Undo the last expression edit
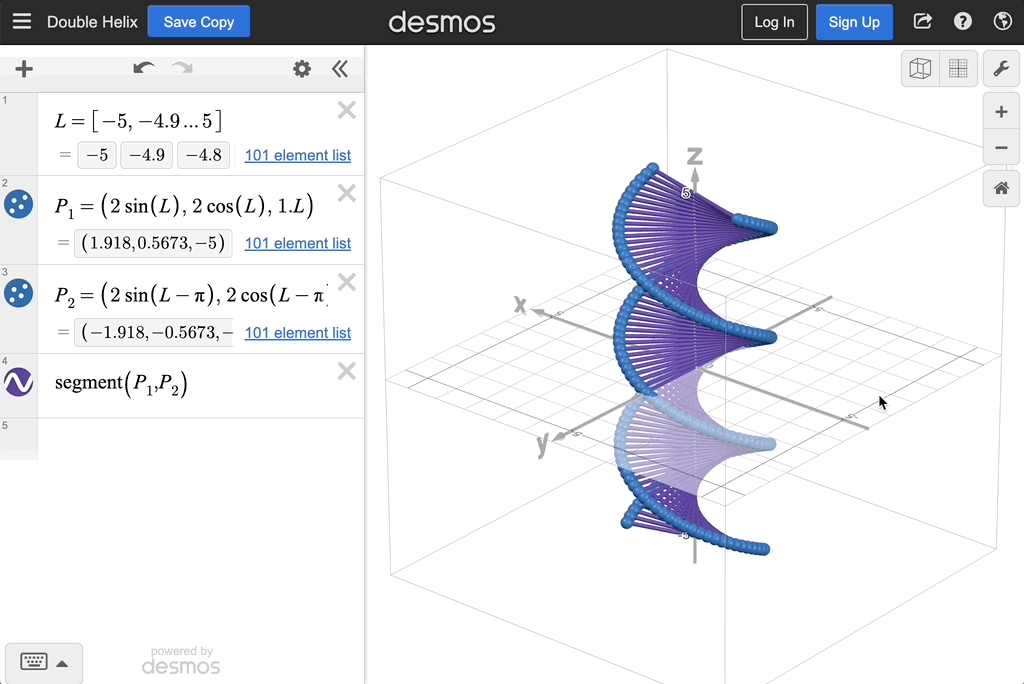Image resolution: width=1024 pixels, height=684 pixels. pyautogui.click(x=144, y=69)
